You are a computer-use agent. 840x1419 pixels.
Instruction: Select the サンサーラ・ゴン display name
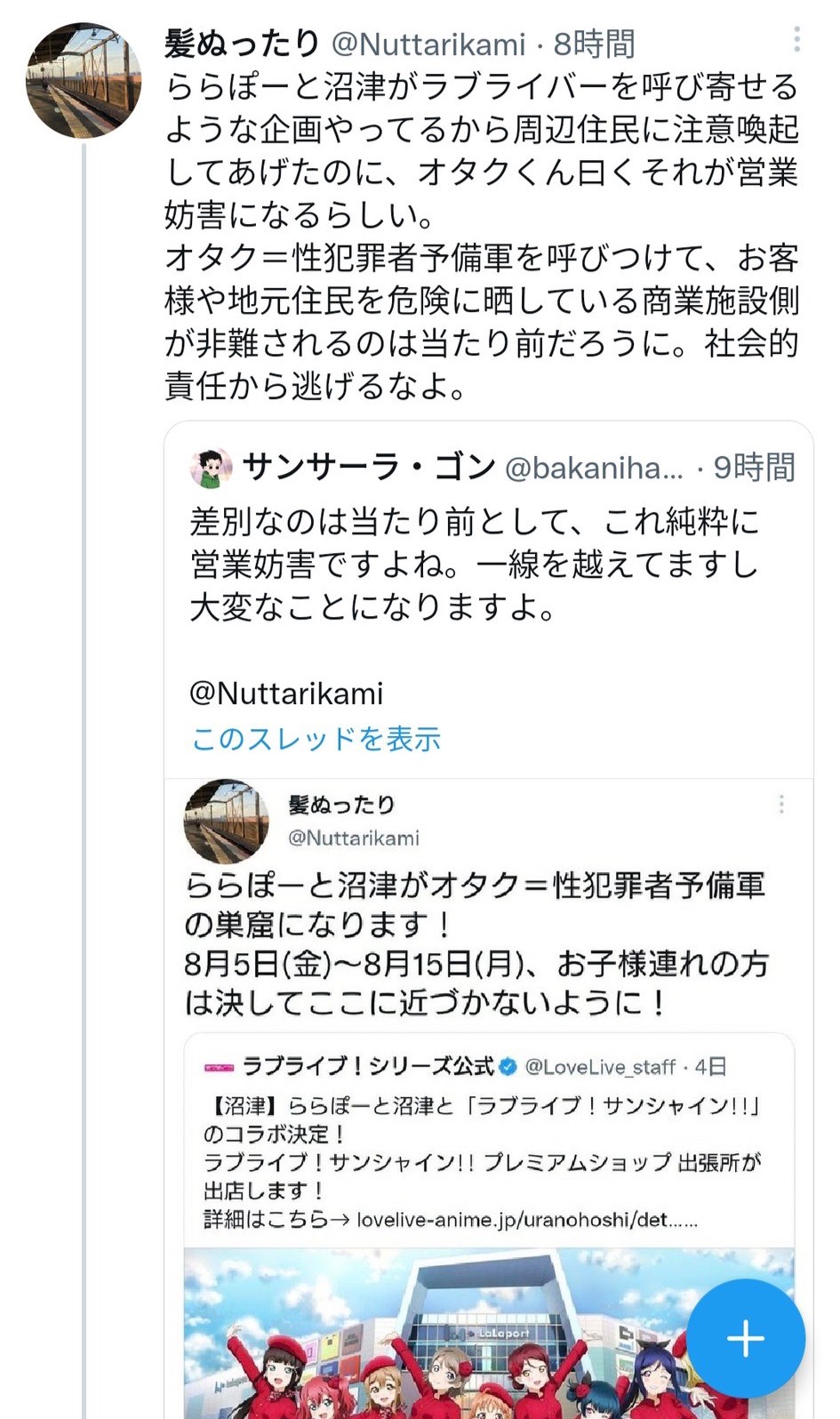tap(369, 467)
